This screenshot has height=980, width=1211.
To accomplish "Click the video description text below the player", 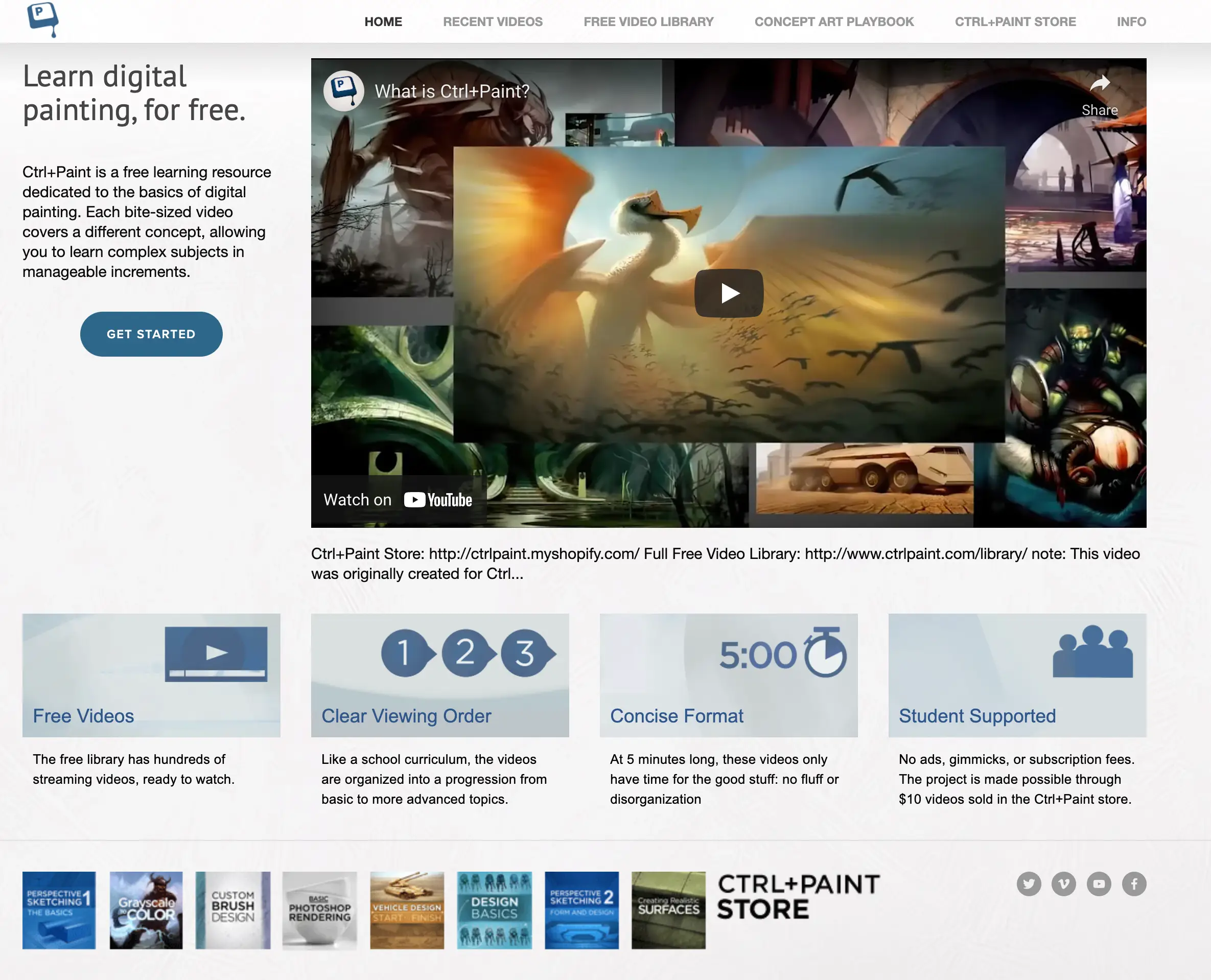I will (726, 564).
